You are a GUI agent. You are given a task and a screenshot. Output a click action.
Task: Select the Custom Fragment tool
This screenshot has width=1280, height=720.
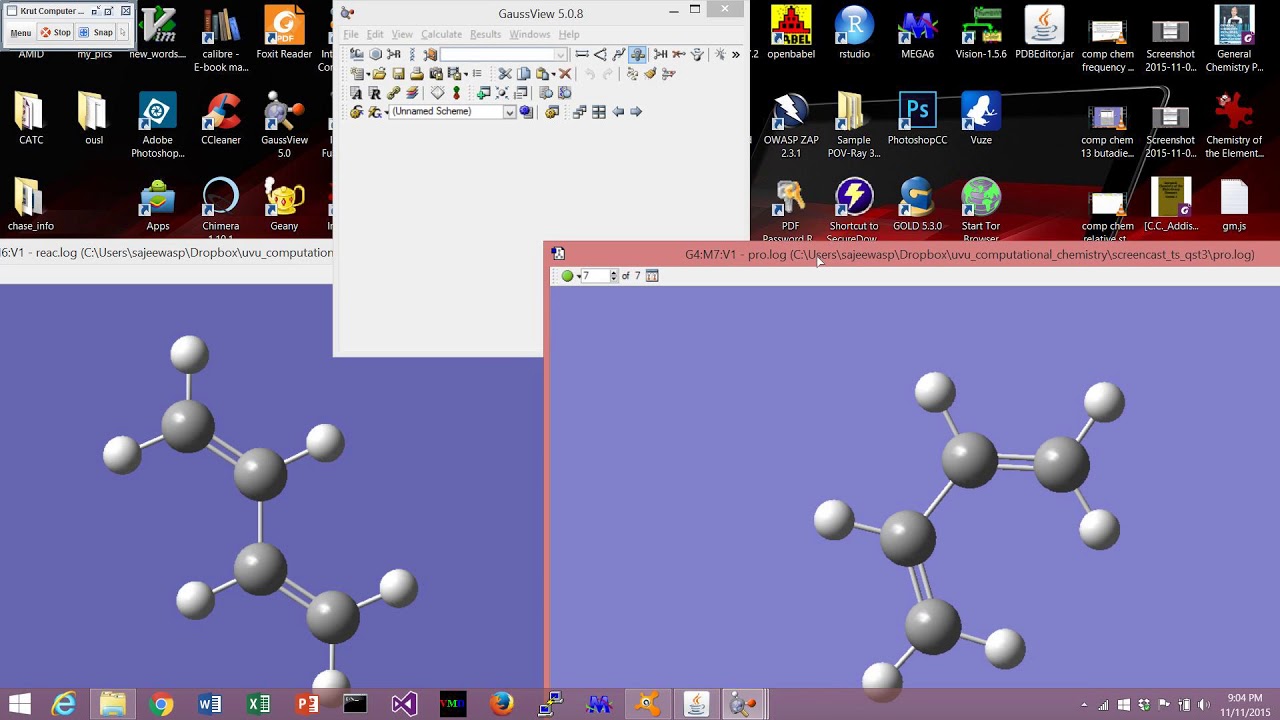(x=430, y=54)
